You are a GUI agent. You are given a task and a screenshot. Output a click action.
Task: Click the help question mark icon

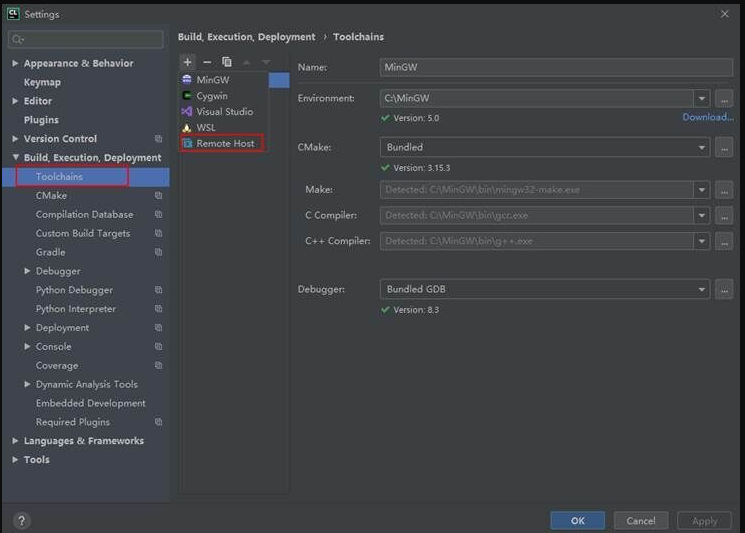pyautogui.click(x=21, y=521)
